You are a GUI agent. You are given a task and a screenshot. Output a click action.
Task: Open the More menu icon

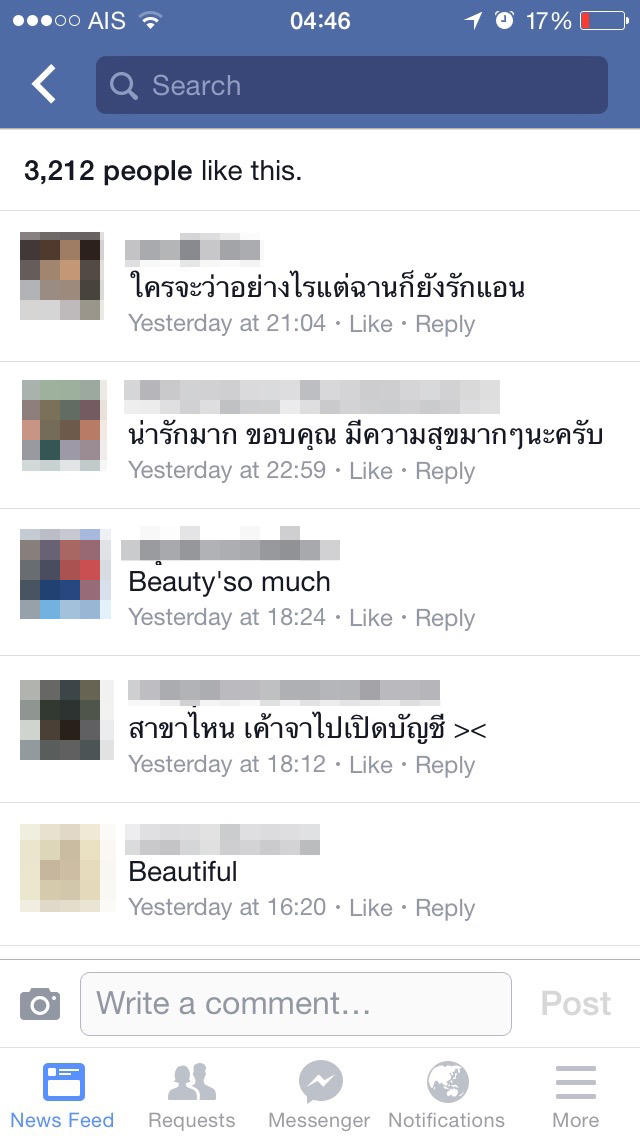click(575, 1083)
